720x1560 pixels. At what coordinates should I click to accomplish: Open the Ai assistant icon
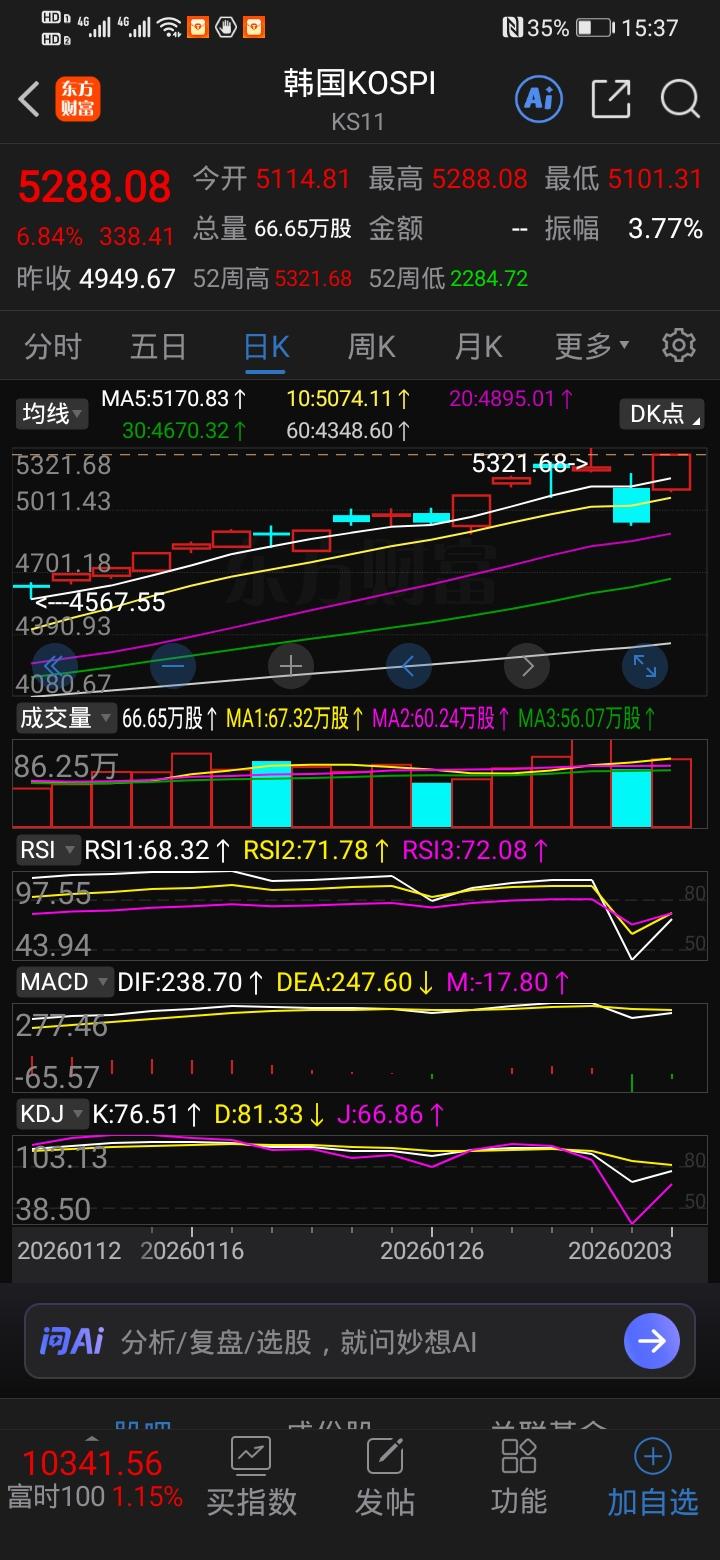[x=539, y=98]
